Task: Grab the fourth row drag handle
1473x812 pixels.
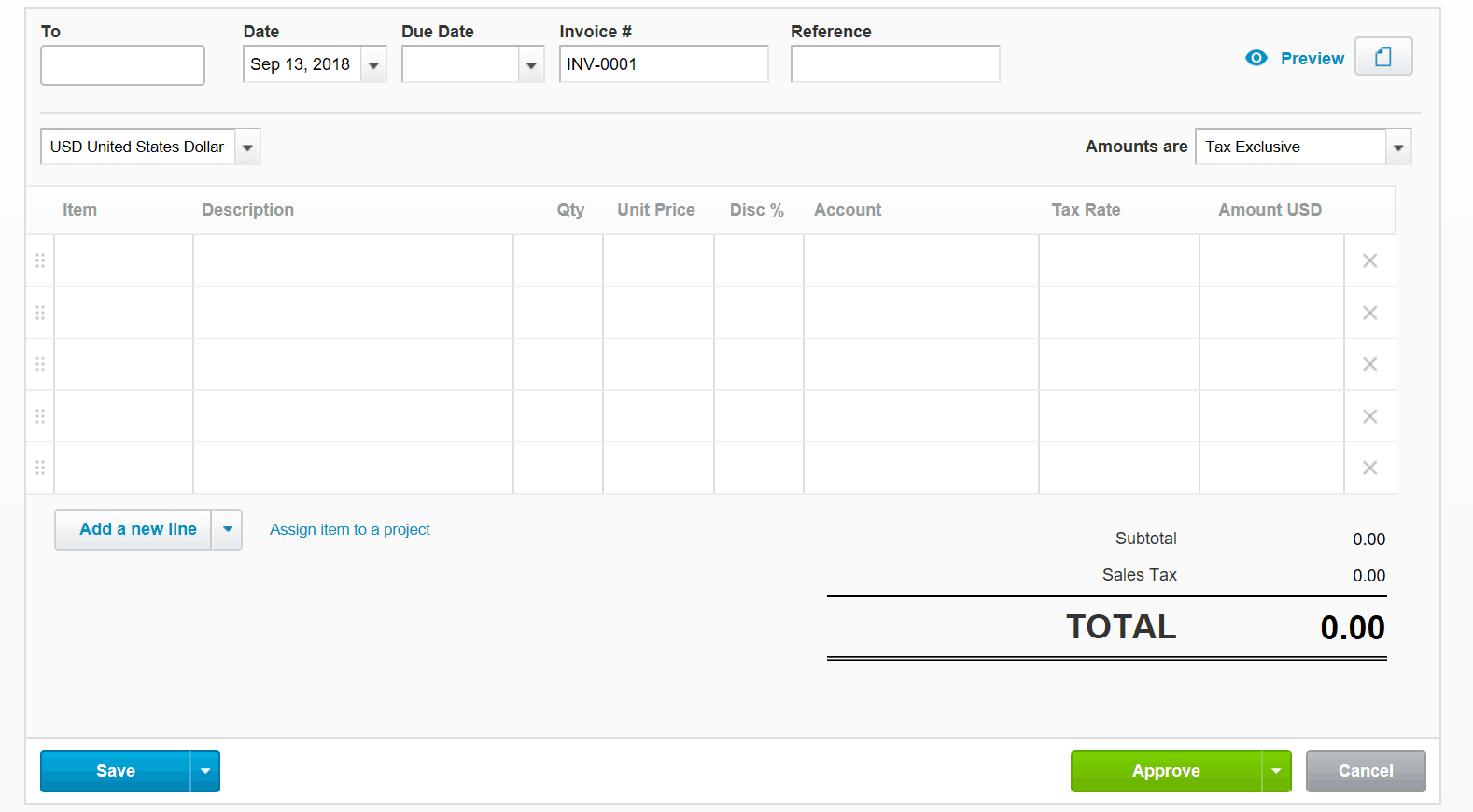Action: pos(40,416)
